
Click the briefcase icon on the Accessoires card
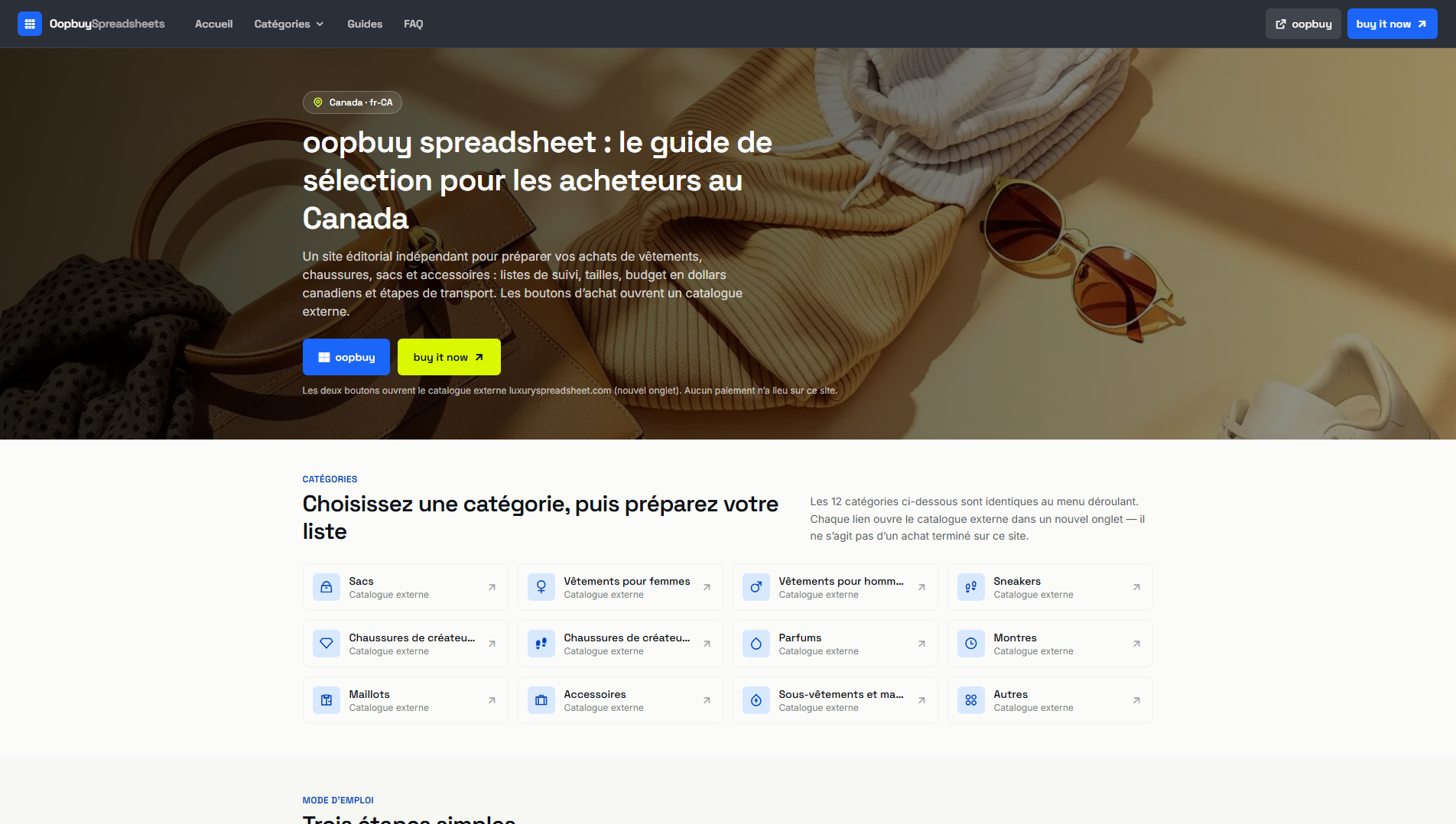[x=541, y=700]
